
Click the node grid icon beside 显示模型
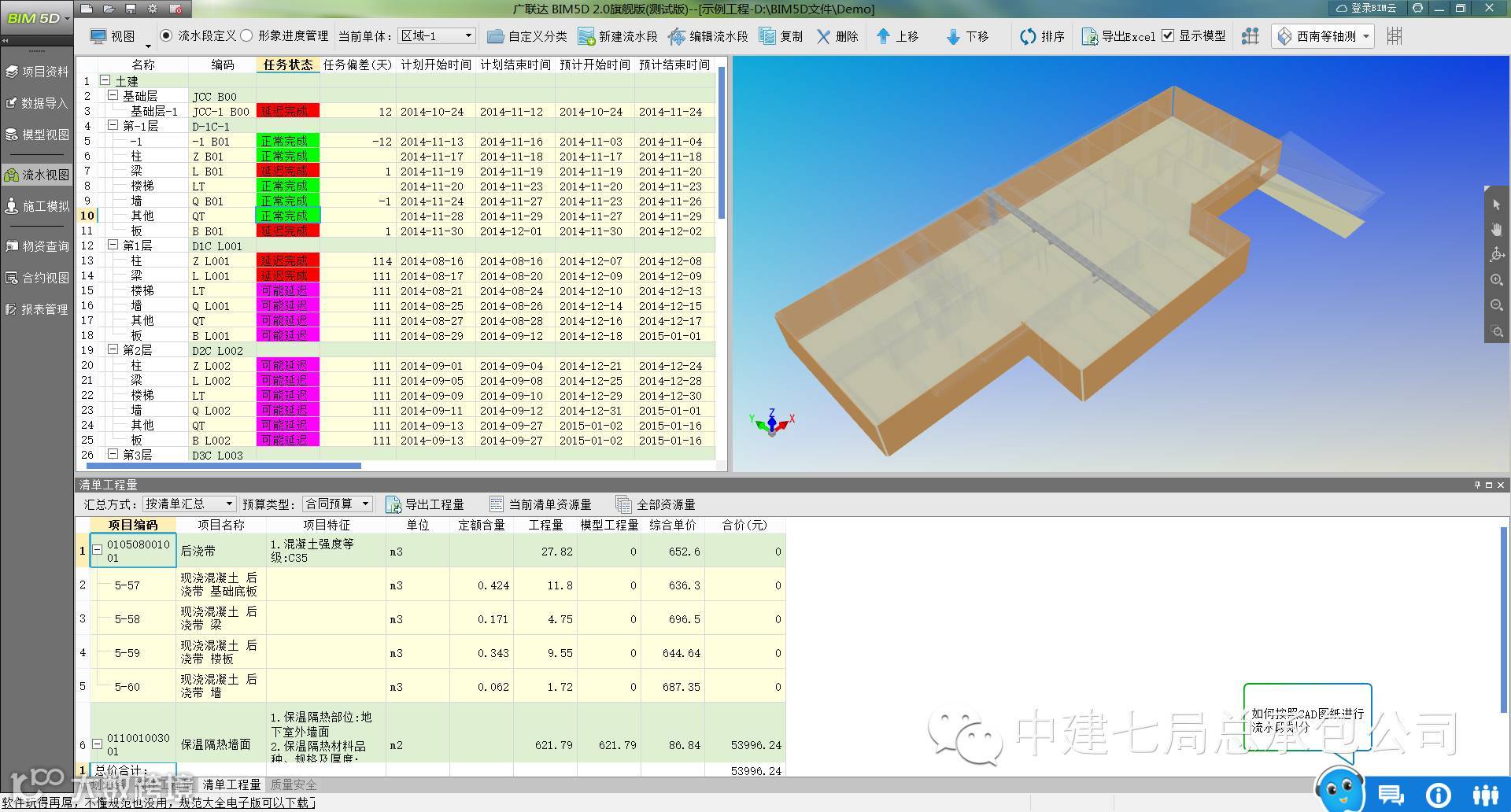1250,36
